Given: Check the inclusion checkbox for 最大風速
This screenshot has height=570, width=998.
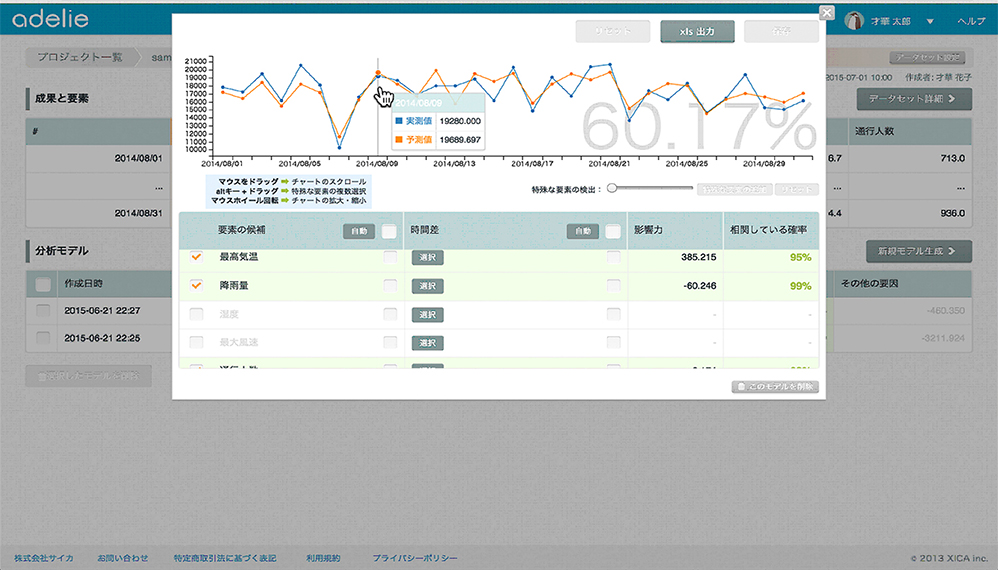Looking at the screenshot, I should point(196,342).
